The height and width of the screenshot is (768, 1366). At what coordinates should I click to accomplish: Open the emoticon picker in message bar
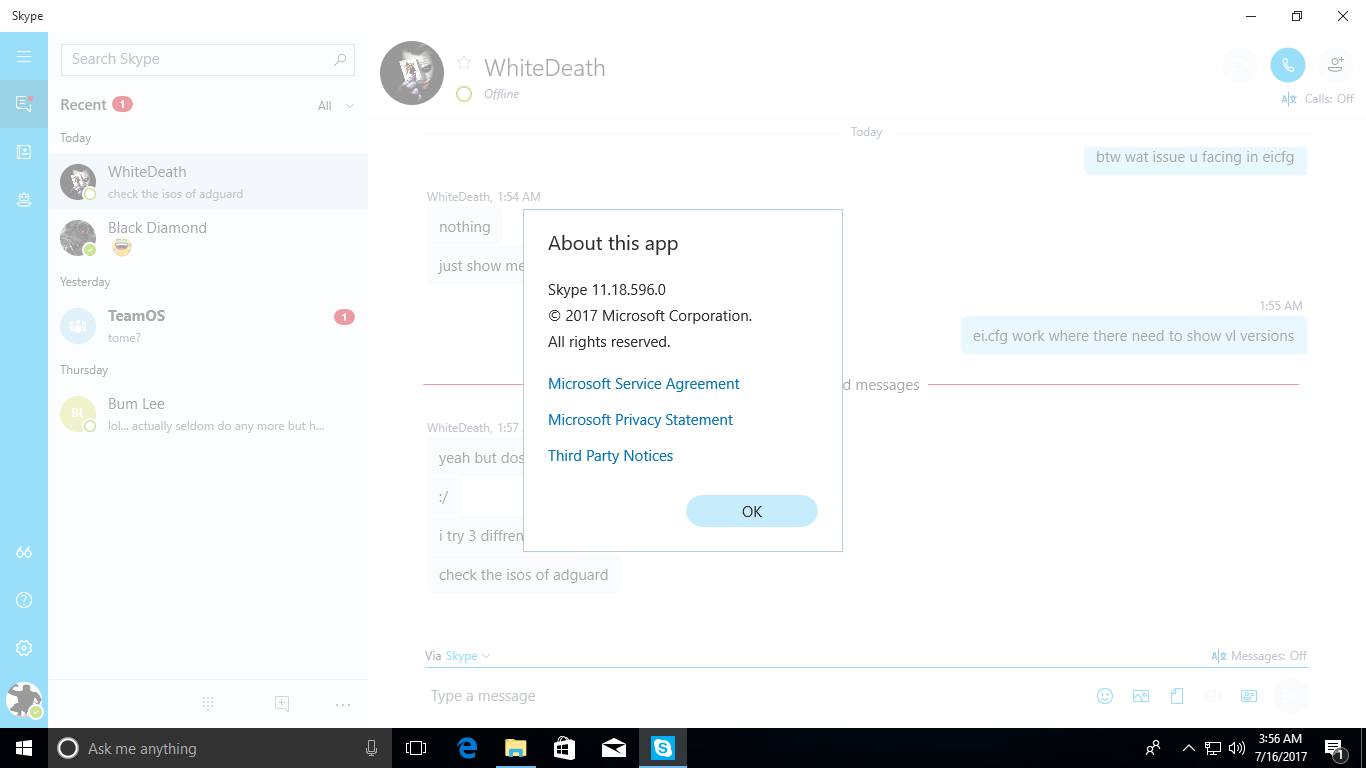[1105, 696]
